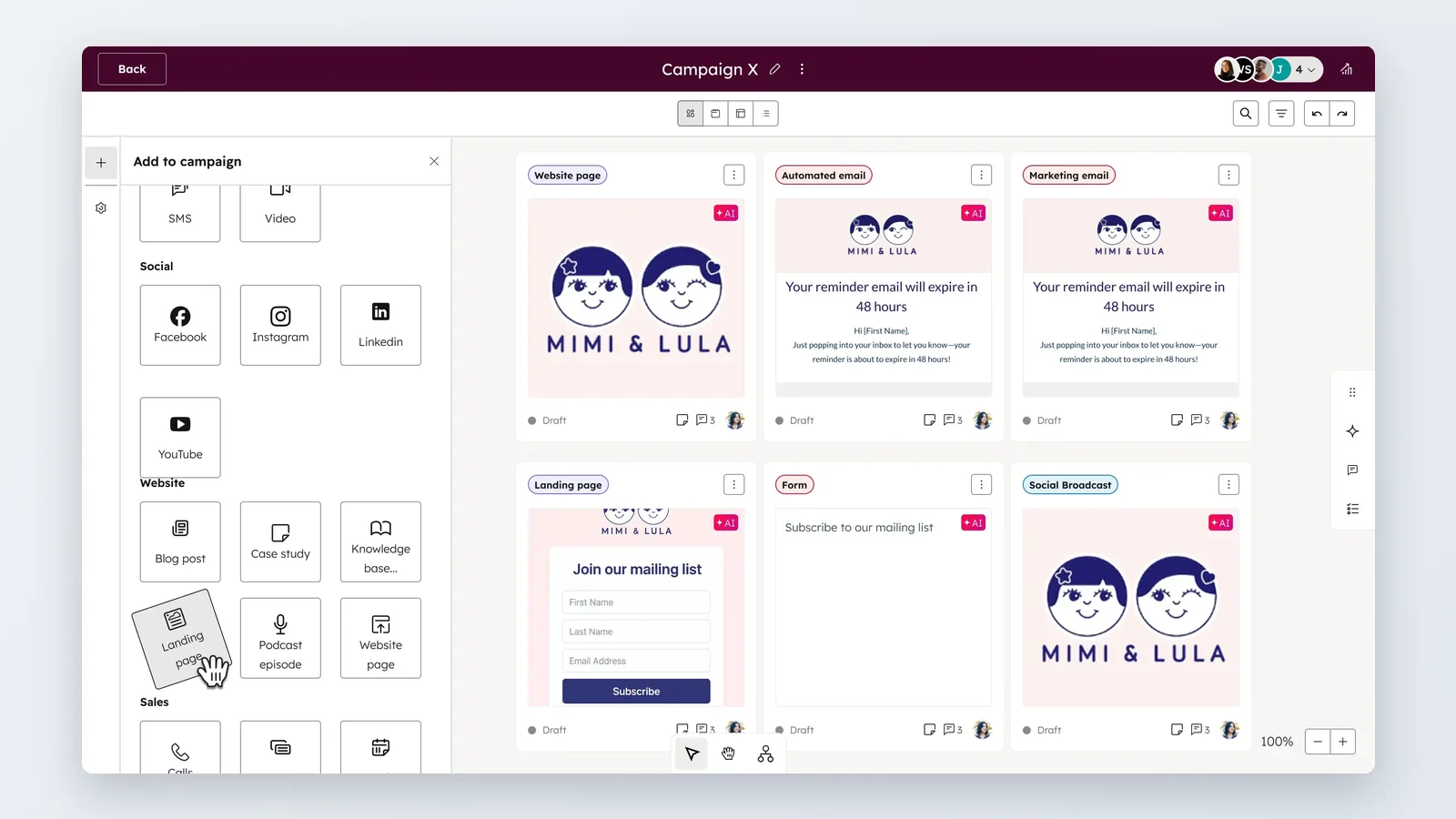Open the Social Broadcast thumbnail
Screen dimensions: 1456x819
pos(1130,608)
